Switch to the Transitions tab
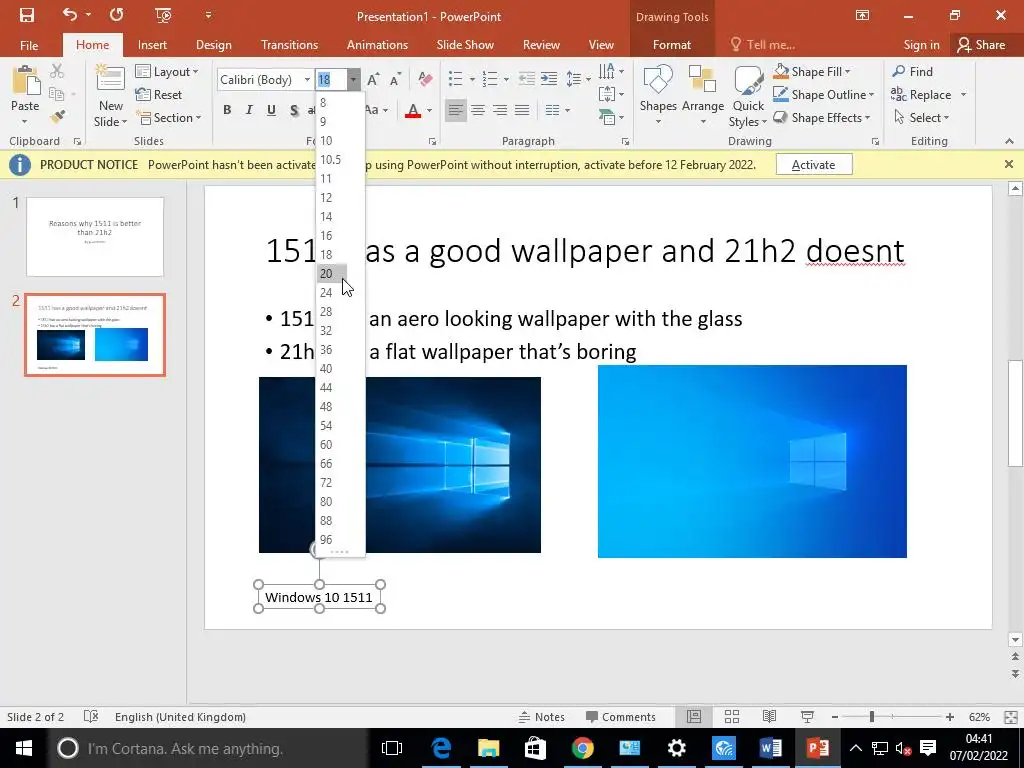The height and width of the screenshot is (768, 1024). coord(289,45)
